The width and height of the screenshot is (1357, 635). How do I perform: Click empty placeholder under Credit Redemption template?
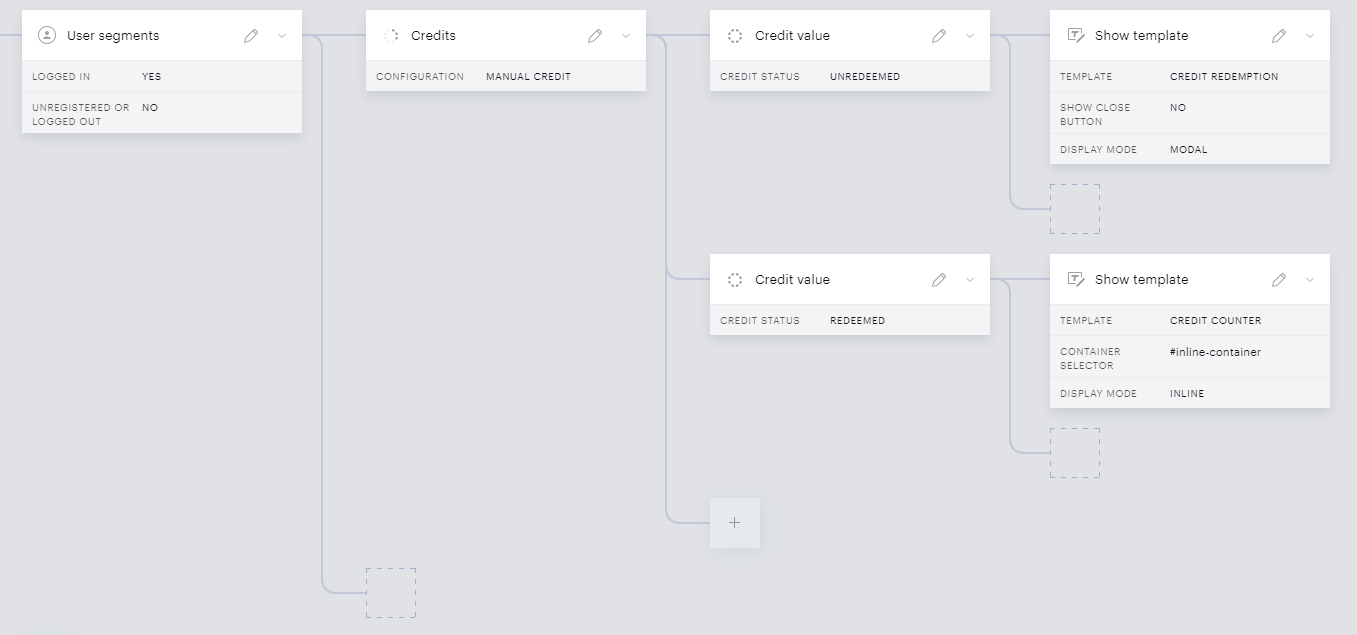[x=1075, y=209]
